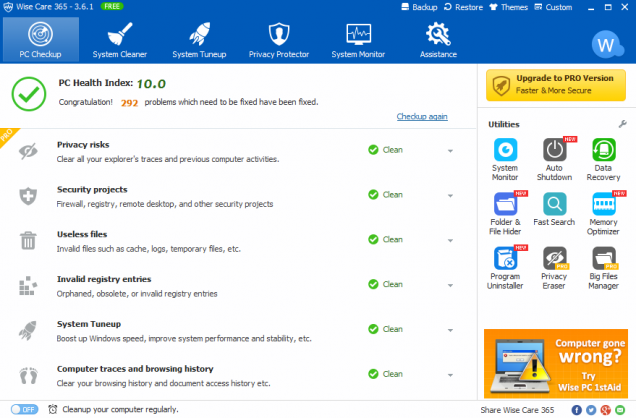Open the Privacy Eraser utility
The height and width of the screenshot is (418, 636).
[554, 258]
